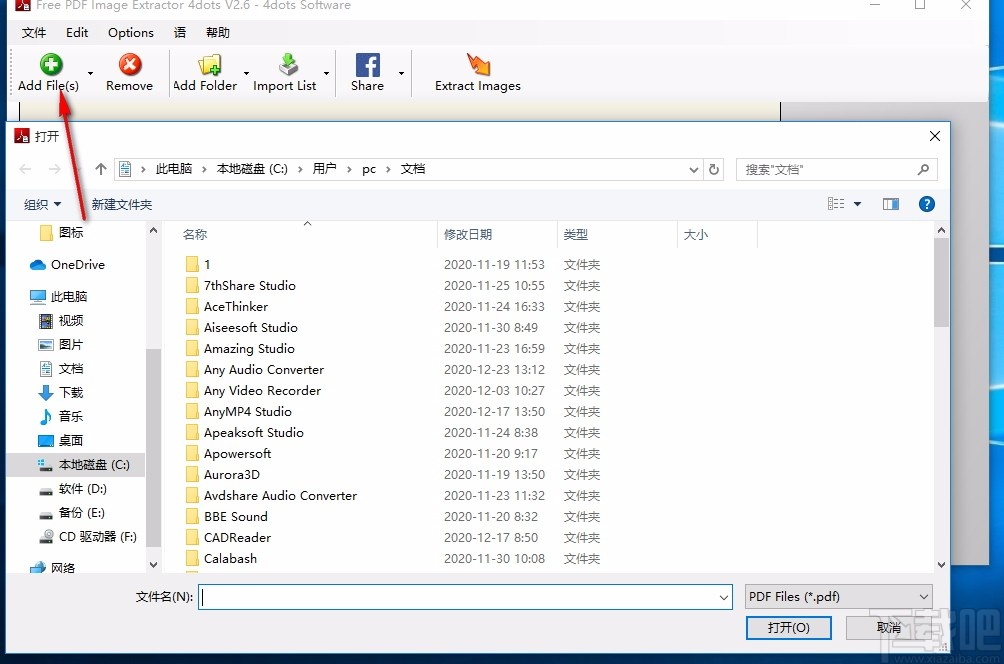
Task: Expand the 组织 dropdown menu
Action: tap(43, 204)
